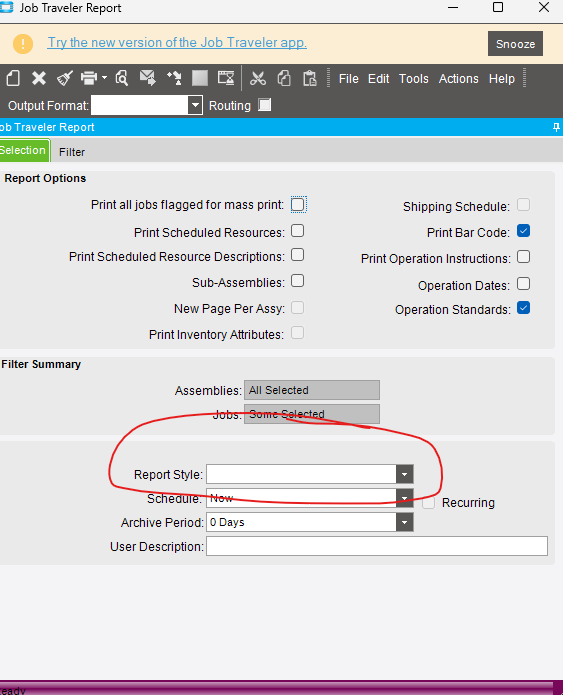Screen dimensions: 563x695
Task: Click the Snooze button
Action: coord(515,43)
